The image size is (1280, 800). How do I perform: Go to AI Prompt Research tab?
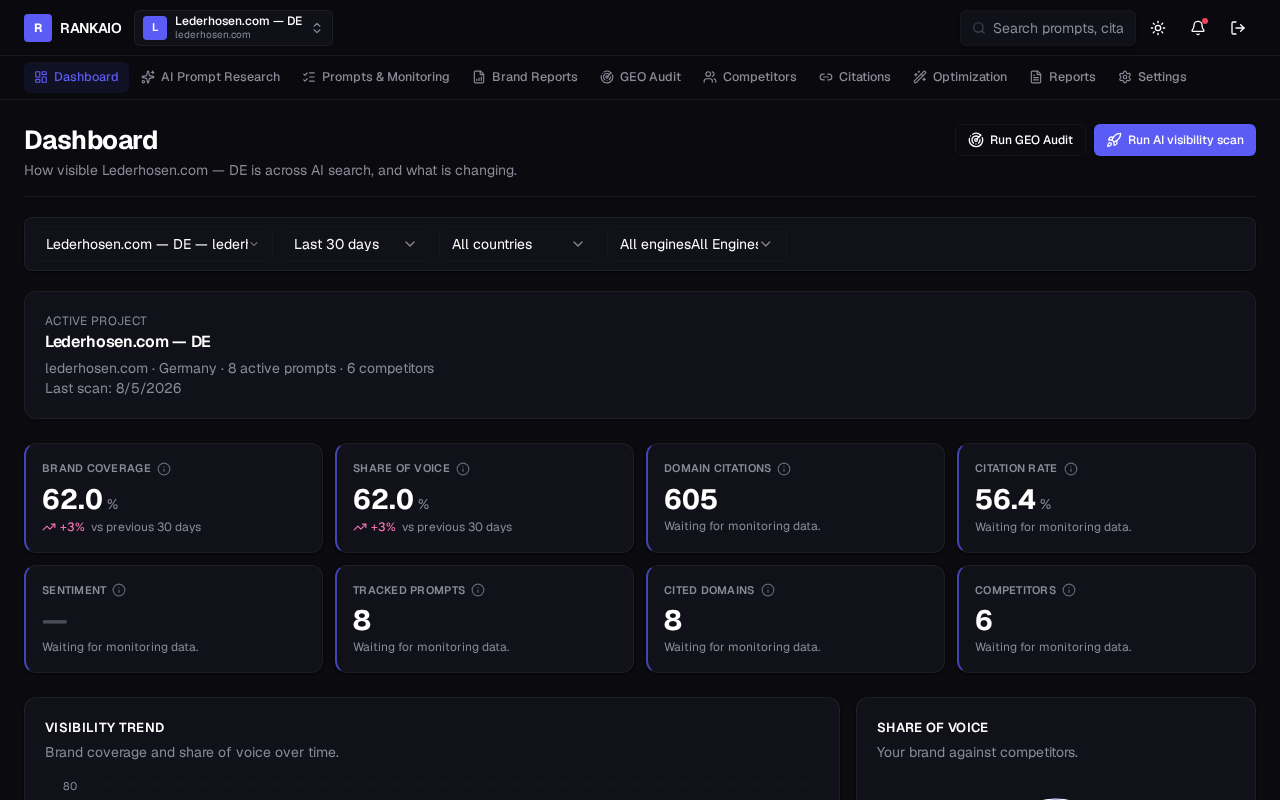click(211, 77)
